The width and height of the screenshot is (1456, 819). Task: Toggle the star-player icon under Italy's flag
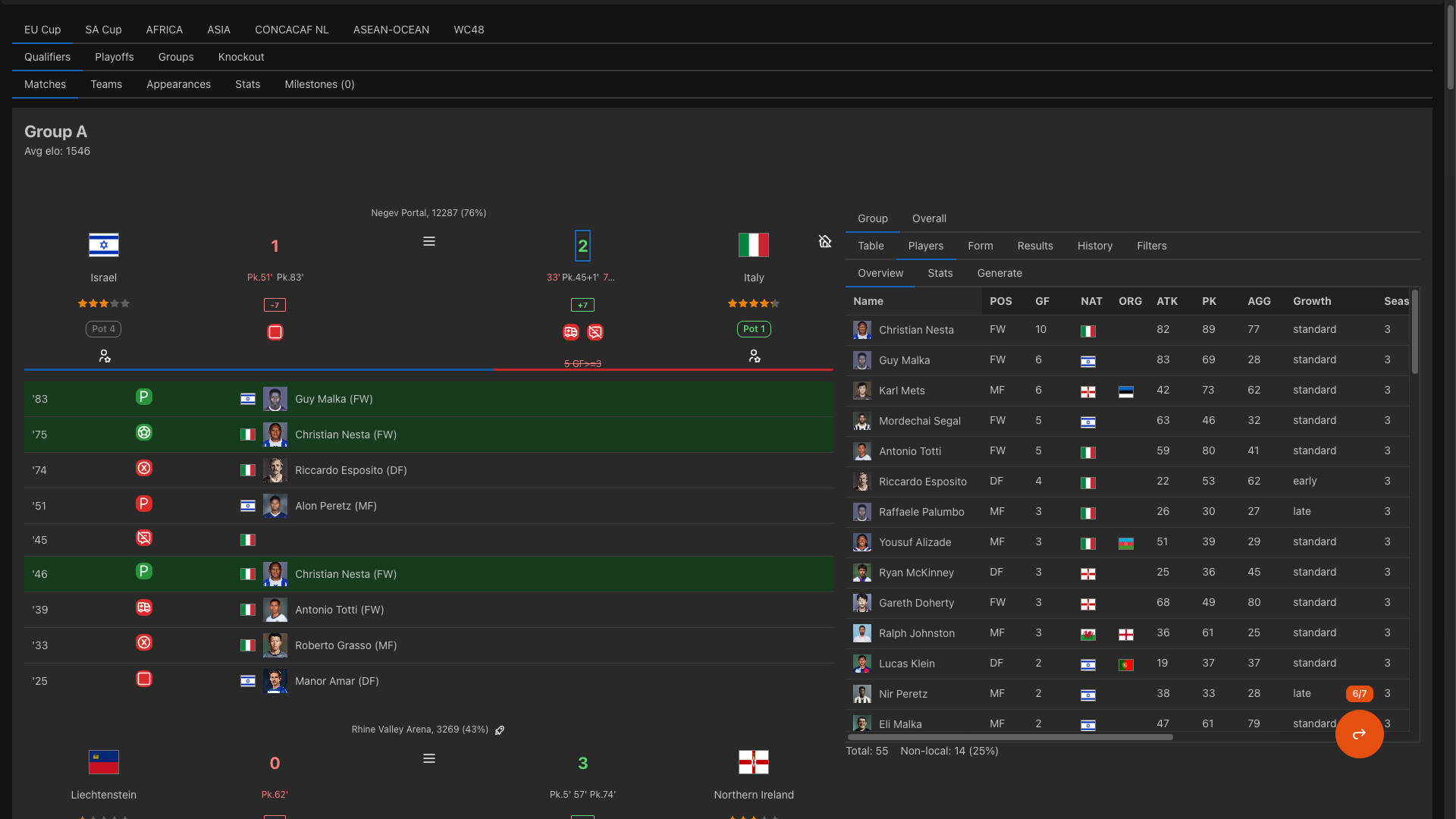(x=755, y=355)
